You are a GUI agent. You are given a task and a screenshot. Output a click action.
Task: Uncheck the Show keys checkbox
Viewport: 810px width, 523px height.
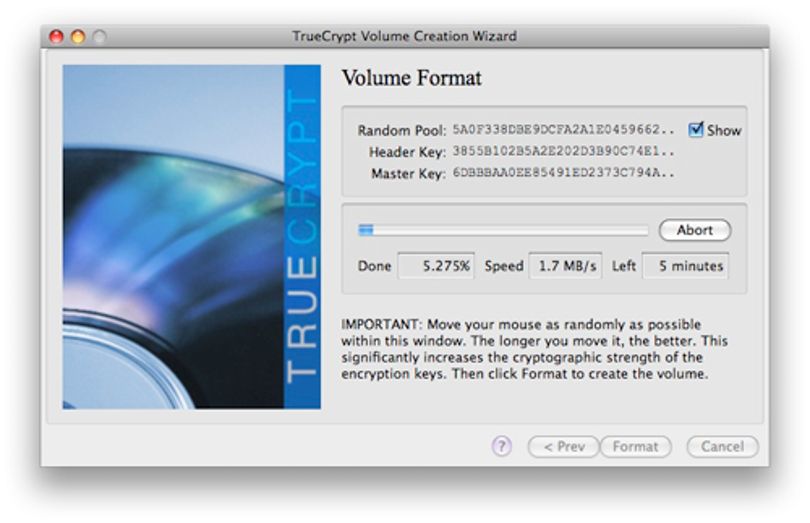click(695, 129)
